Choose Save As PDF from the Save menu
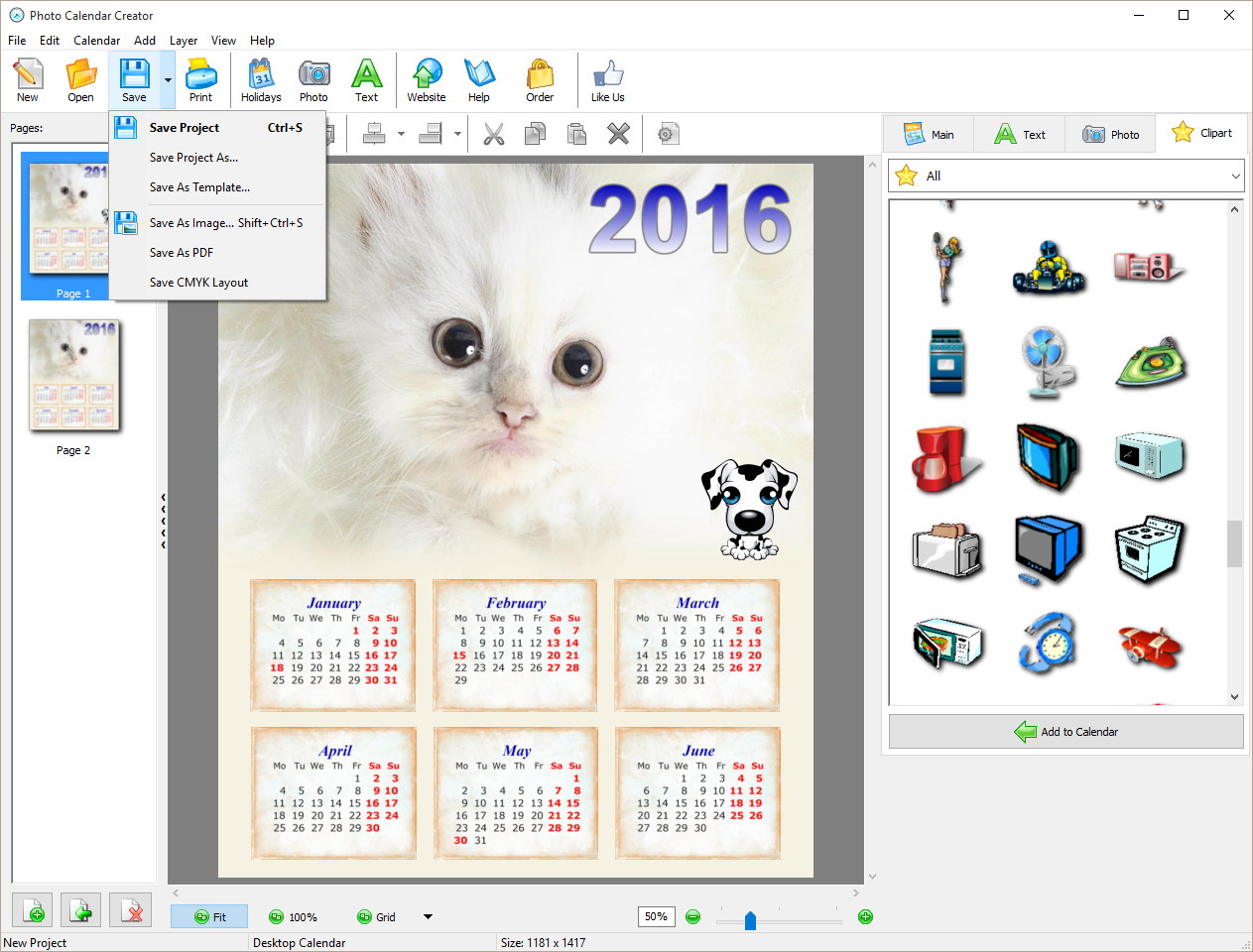Image resolution: width=1253 pixels, height=952 pixels. click(x=181, y=252)
